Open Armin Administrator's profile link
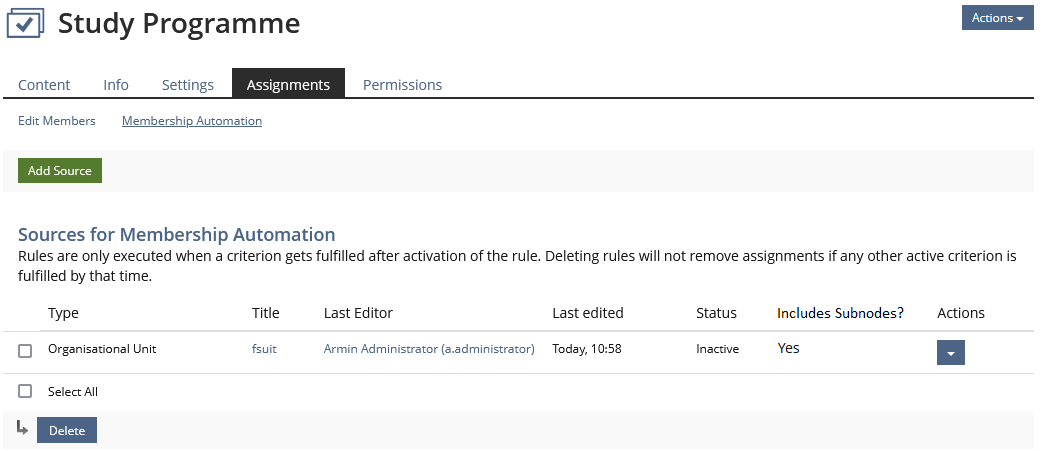This screenshot has width=1043, height=451. pyautogui.click(x=429, y=349)
